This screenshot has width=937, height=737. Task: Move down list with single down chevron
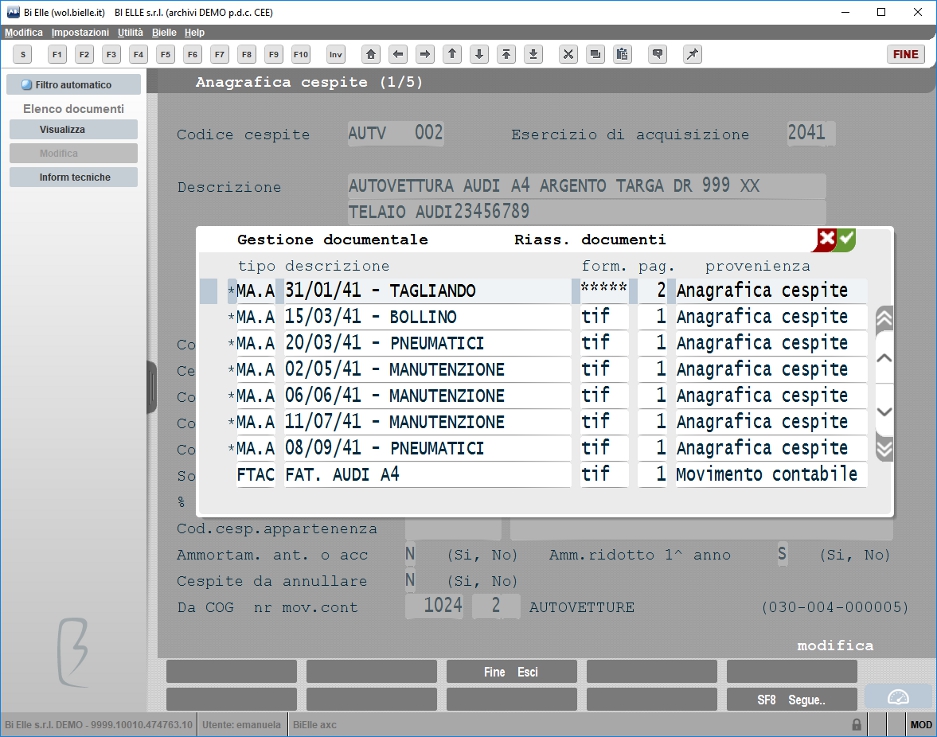click(884, 412)
